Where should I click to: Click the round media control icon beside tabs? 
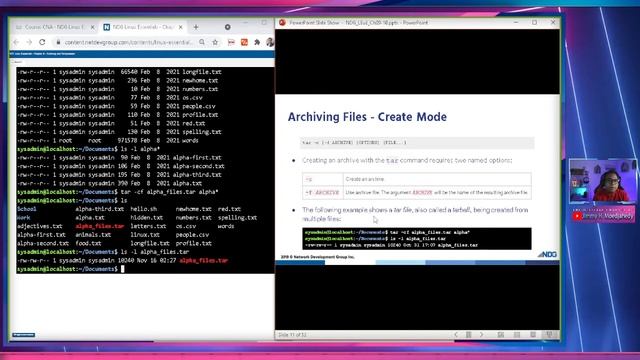[227, 27]
